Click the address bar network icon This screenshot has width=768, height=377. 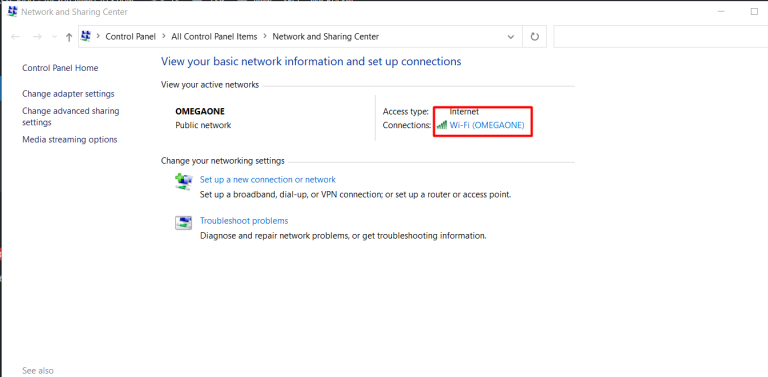coord(86,36)
